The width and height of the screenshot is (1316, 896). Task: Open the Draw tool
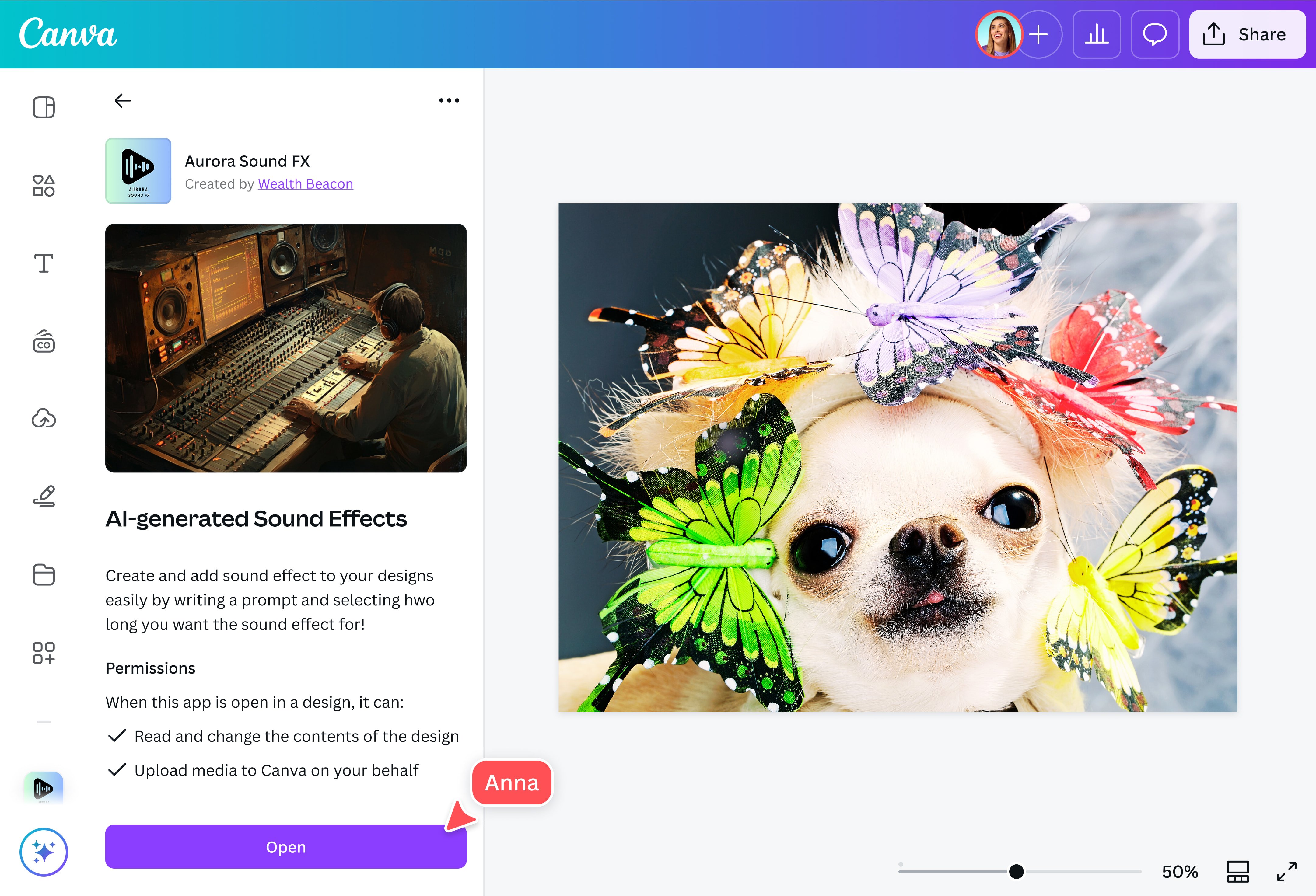44,497
